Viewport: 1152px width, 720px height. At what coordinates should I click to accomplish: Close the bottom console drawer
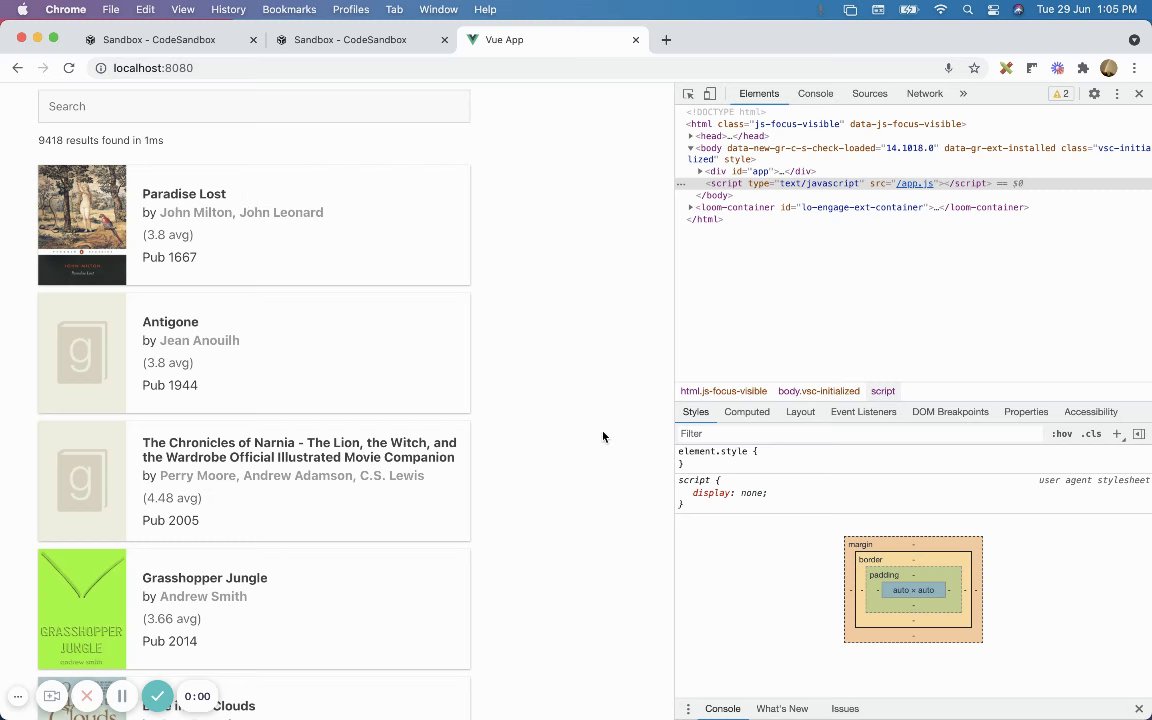point(1139,709)
